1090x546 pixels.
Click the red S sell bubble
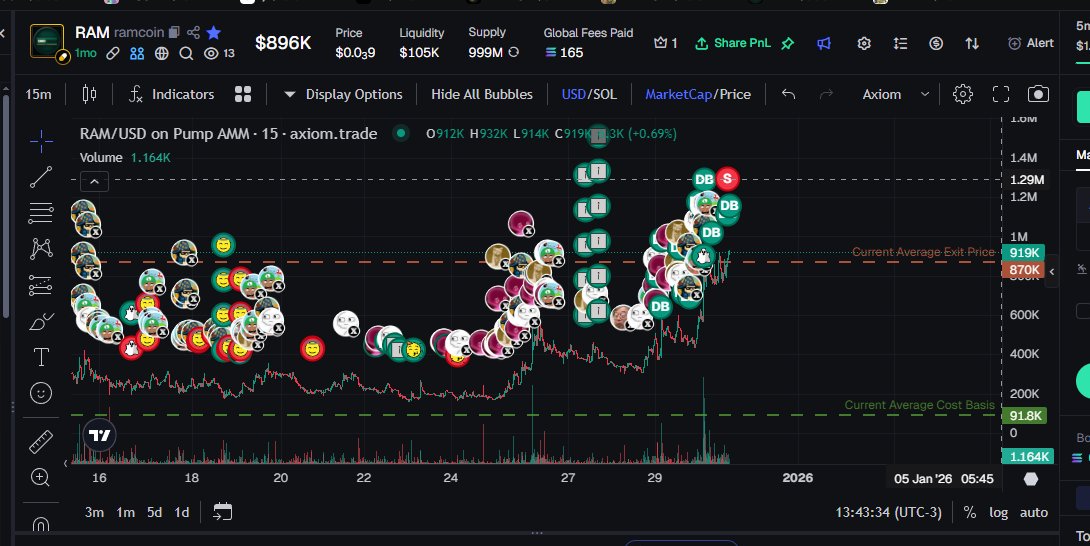point(727,179)
